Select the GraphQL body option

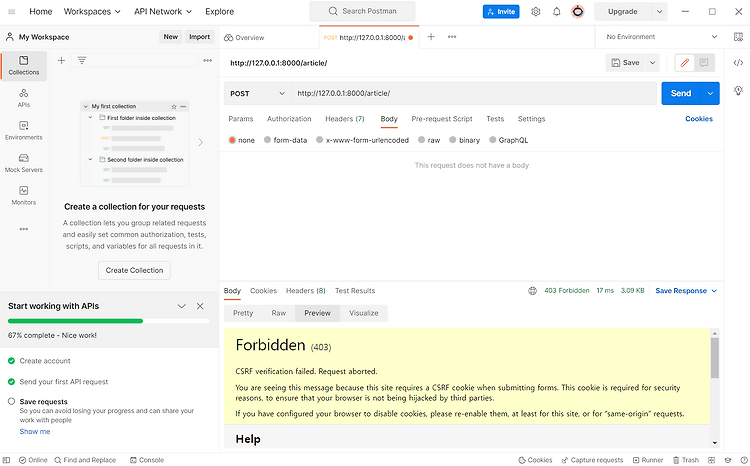point(493,140)
